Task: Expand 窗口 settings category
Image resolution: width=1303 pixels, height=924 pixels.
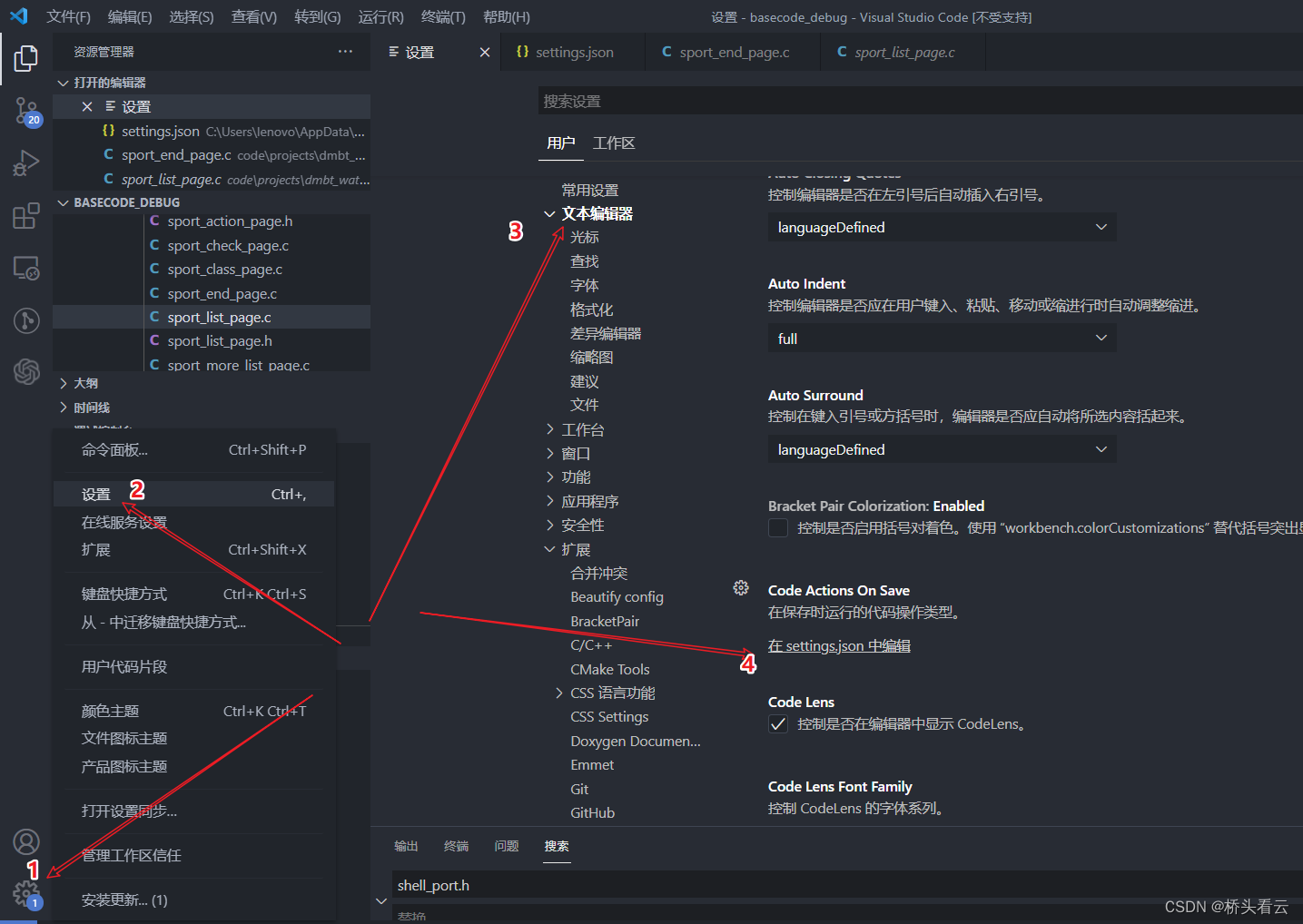Action: [549, 453]
